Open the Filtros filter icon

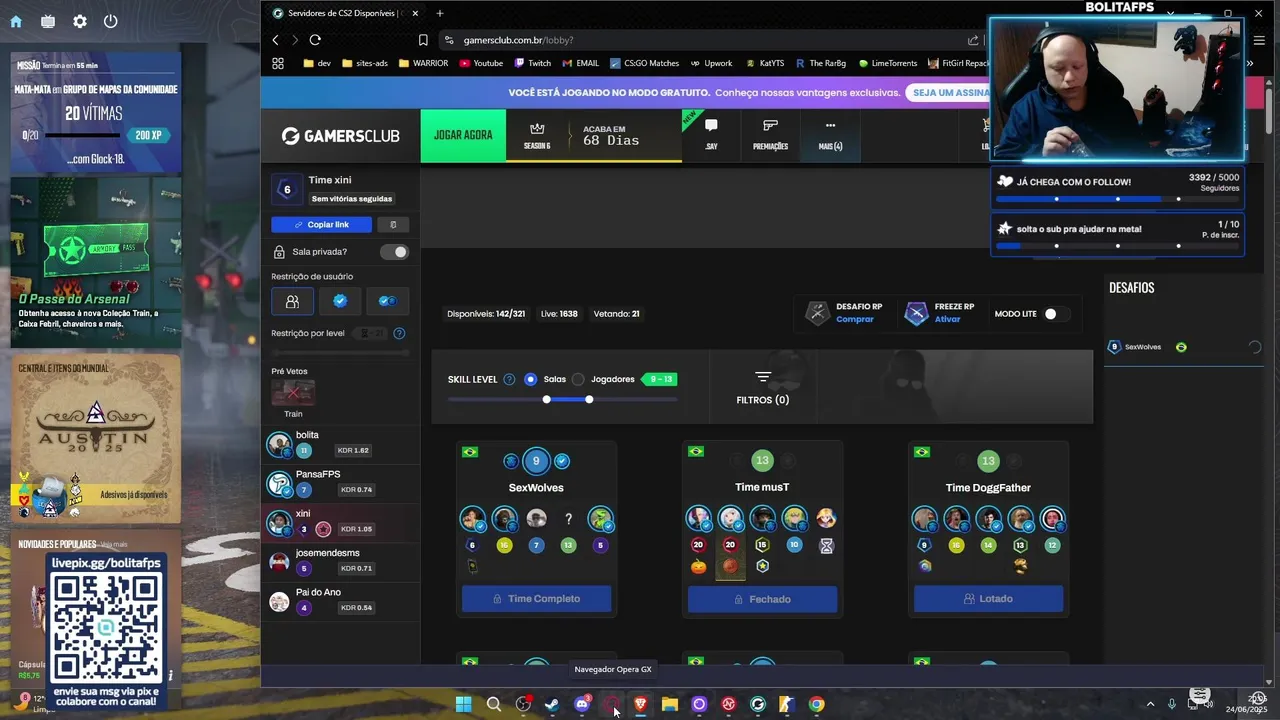(763, 378)
